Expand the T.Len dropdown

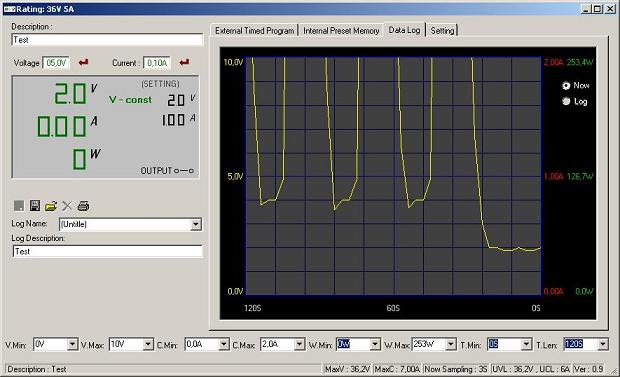coord(603,345)
